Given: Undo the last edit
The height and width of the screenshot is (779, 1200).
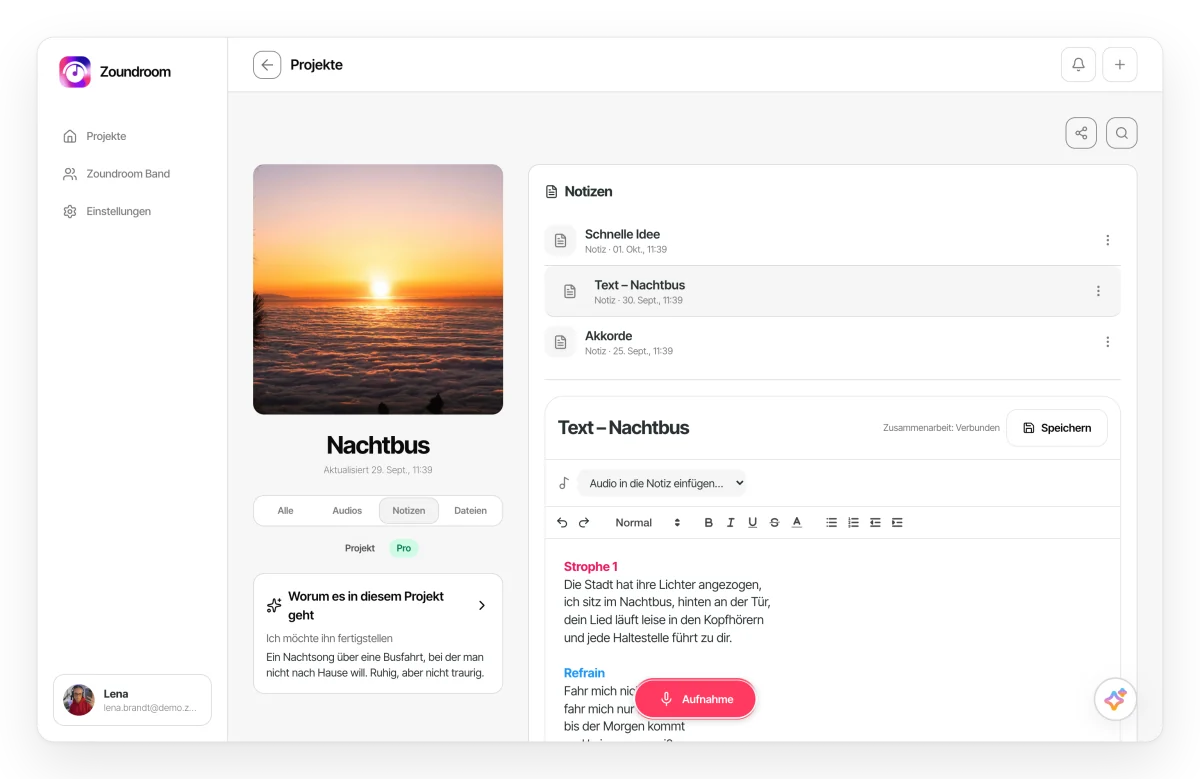Looking at the screenshot, I should (x=562, y=523).
